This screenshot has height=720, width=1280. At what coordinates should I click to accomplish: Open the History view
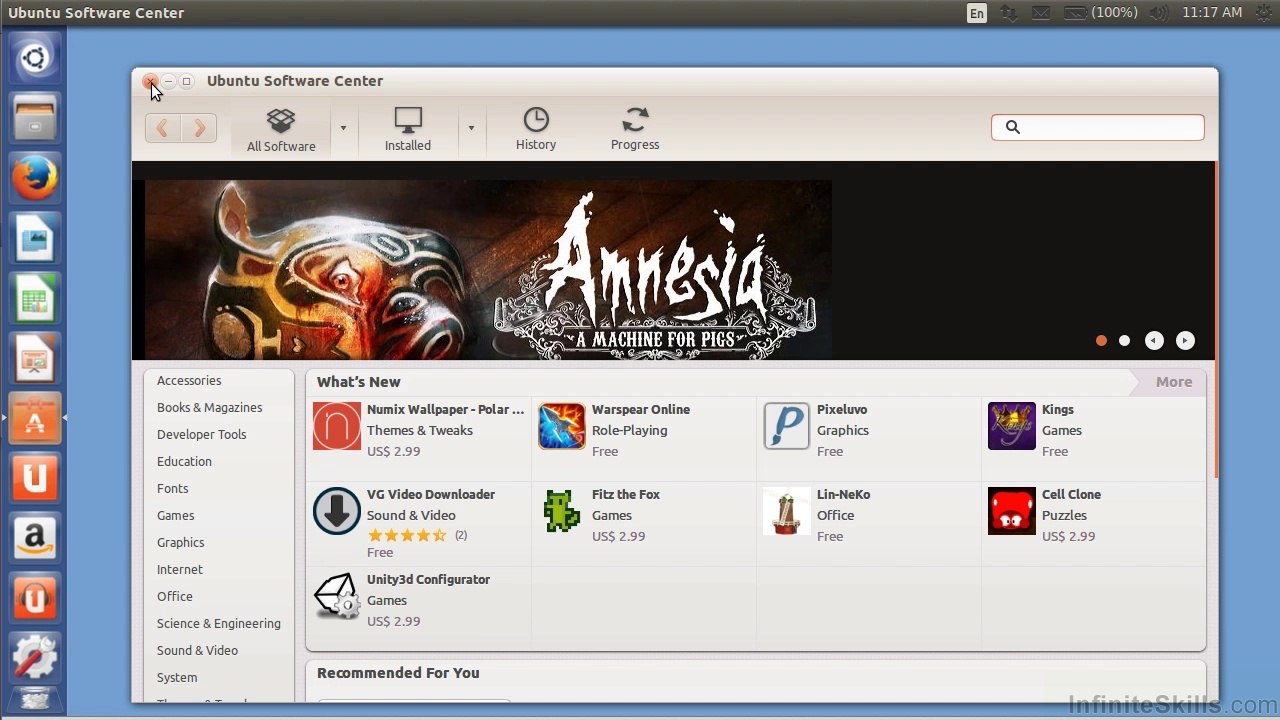point(536,131)
